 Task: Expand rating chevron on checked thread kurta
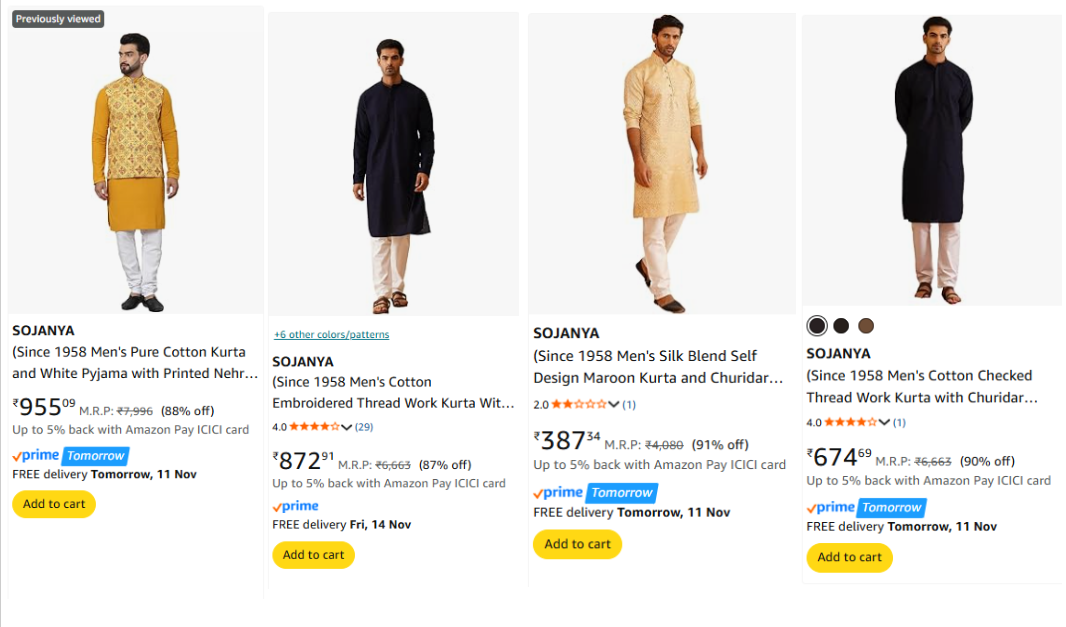tap(884, 423)
